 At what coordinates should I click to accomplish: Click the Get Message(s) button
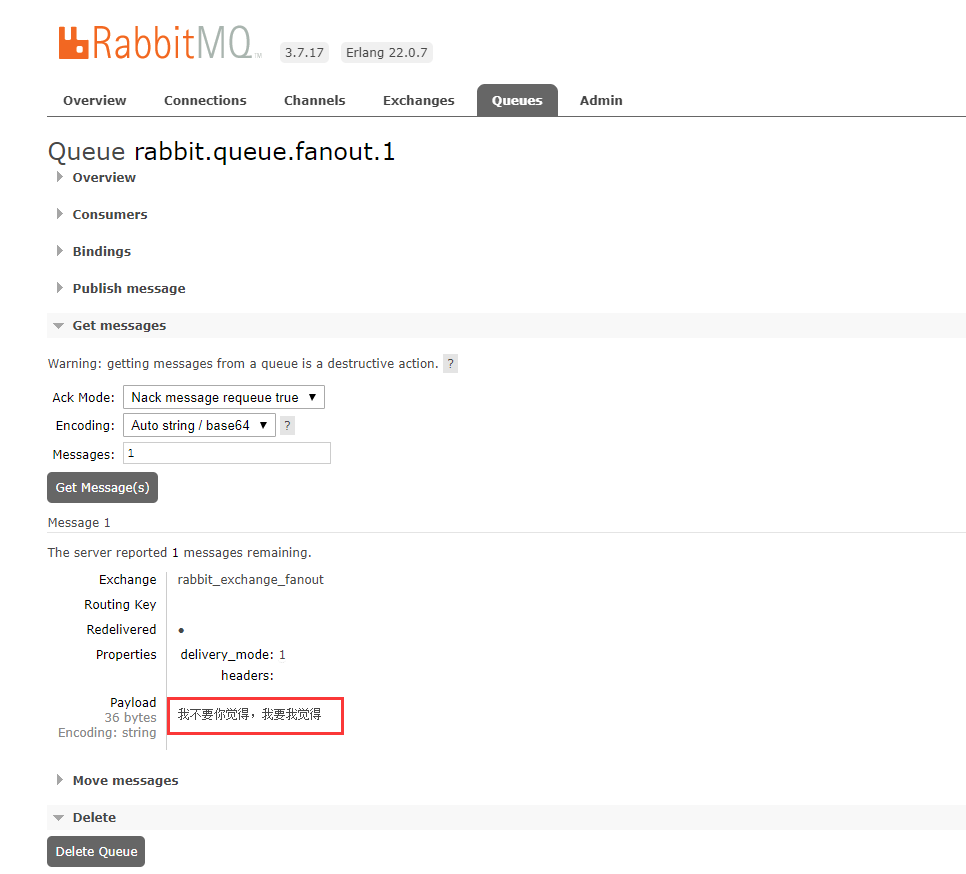click(x=102, y=488)
